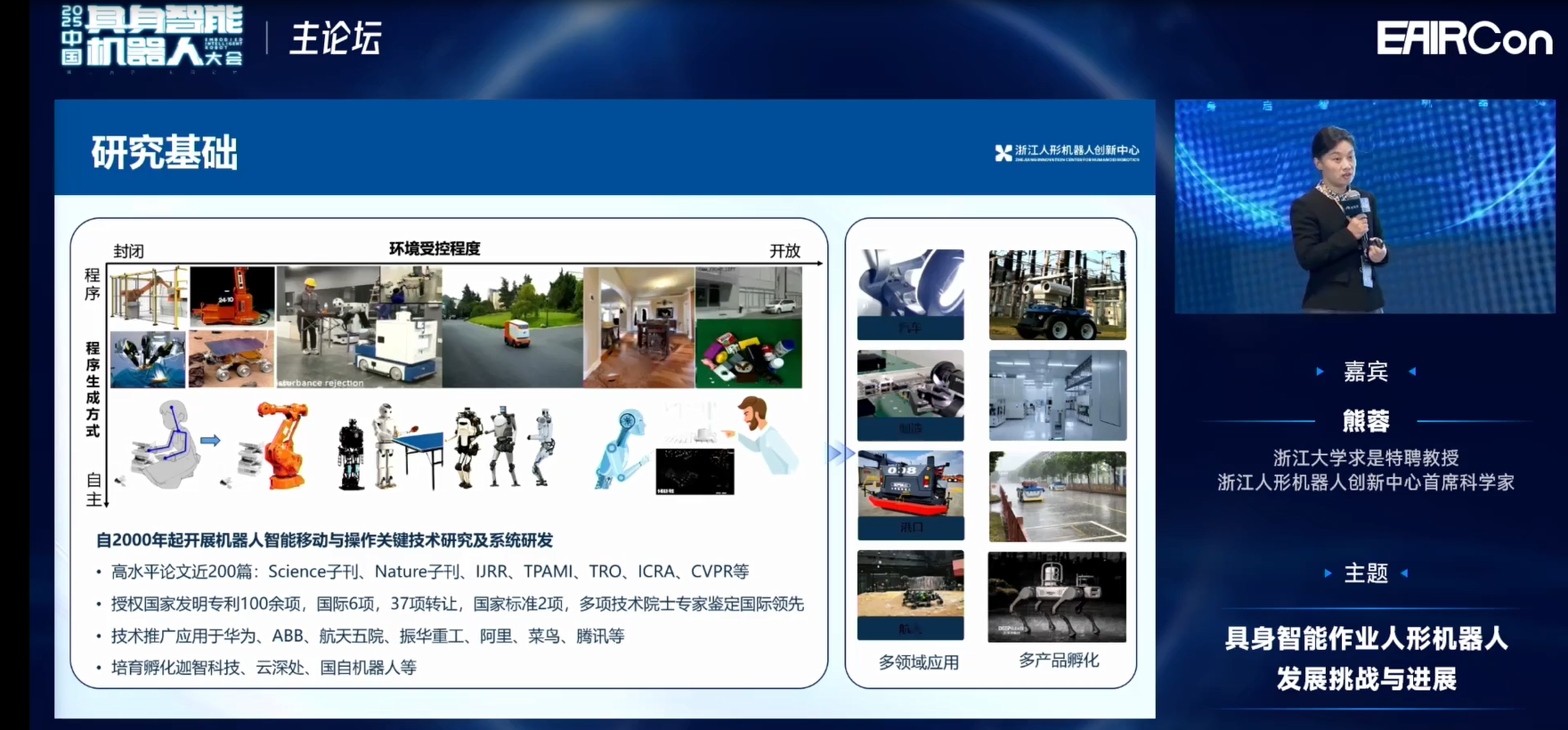Viewport: 1568px width, 730px height.
Task: Open the quadruped robot dog thumbnail
Action: click(x=1057, y=596)
